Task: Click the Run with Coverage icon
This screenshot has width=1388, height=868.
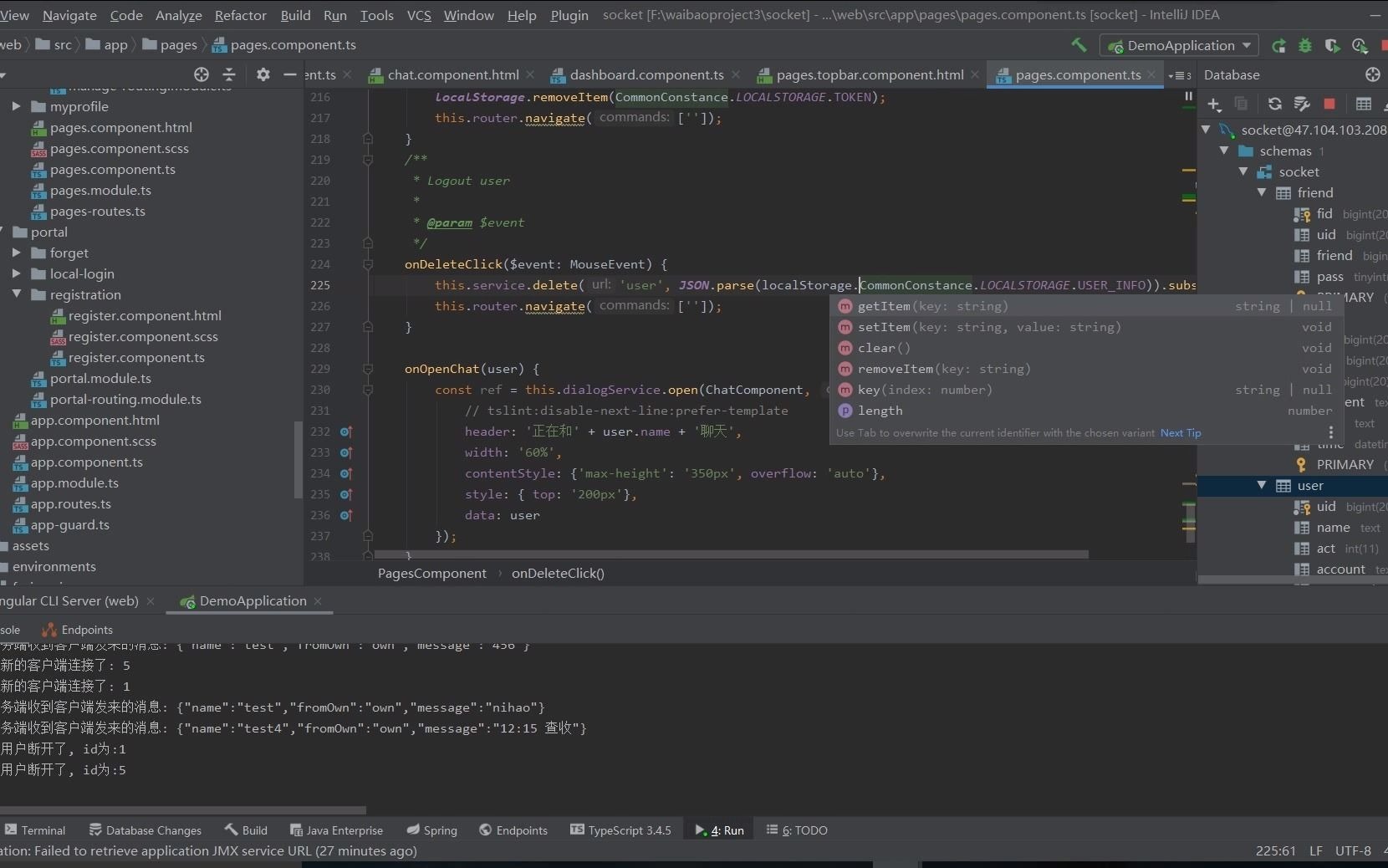Action: click(x=1332, y=46)
